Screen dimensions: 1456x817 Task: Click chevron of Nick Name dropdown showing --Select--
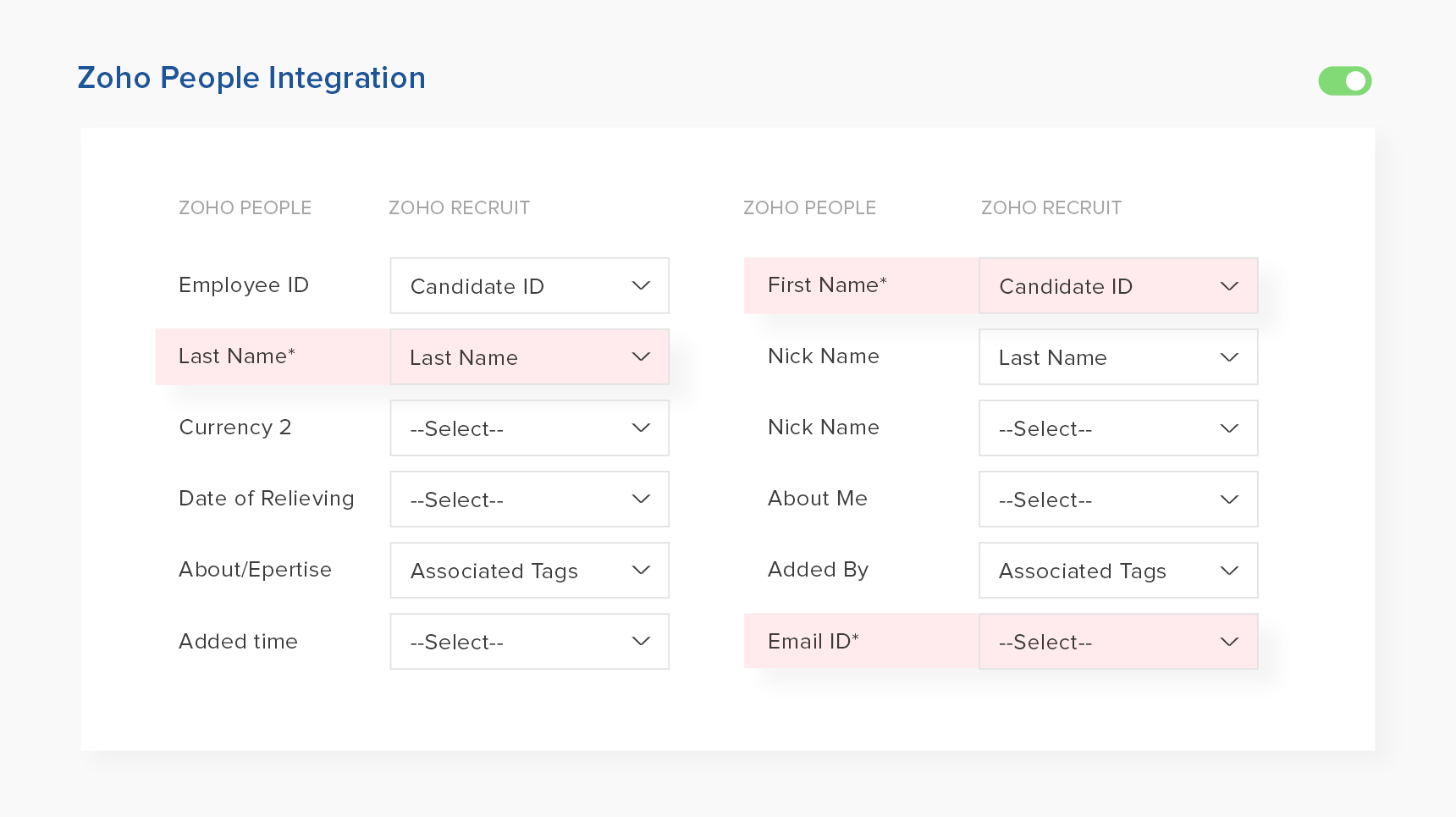coord(1229,428)
